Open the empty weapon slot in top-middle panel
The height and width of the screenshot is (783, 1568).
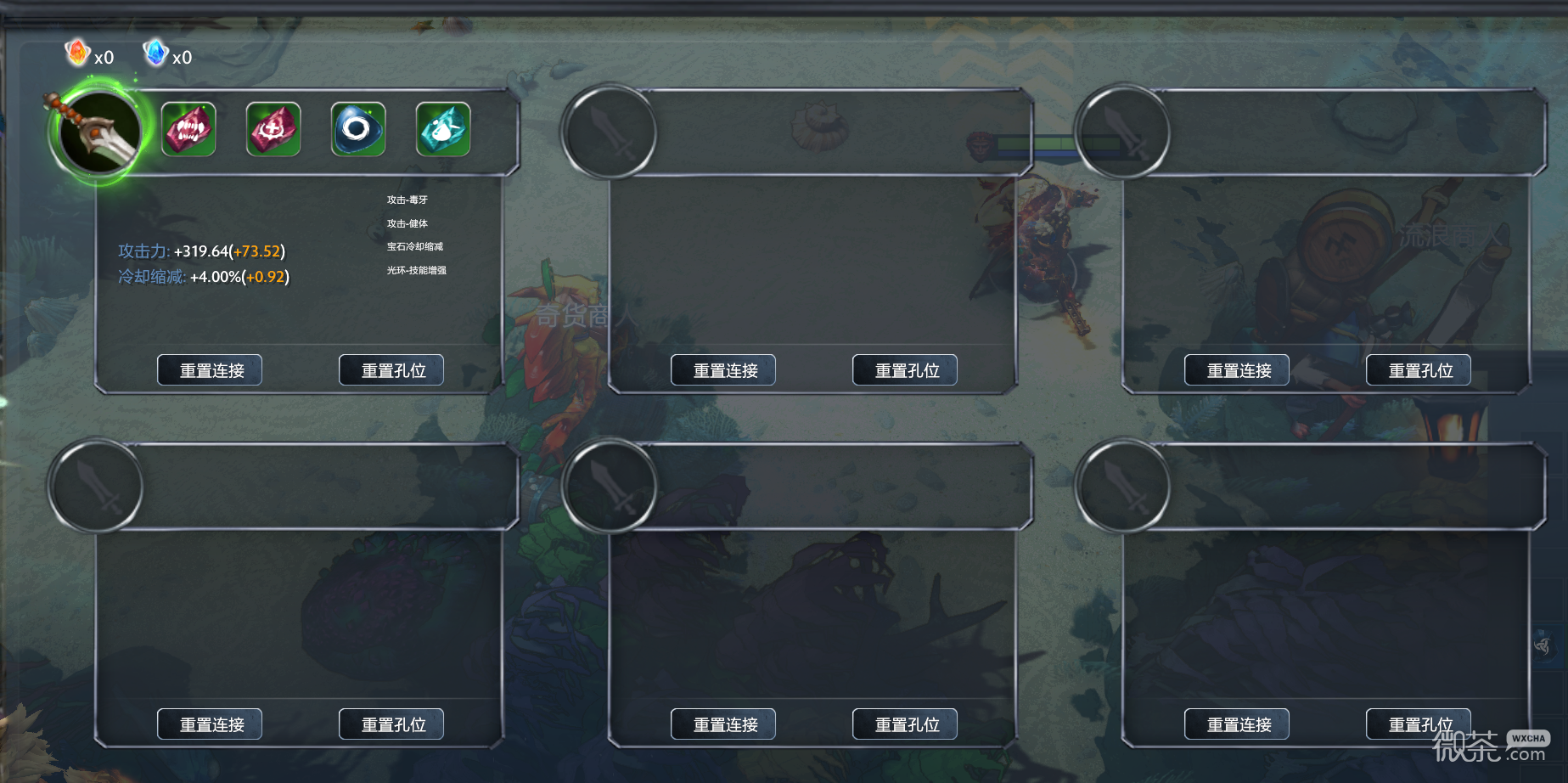(609, 132)
